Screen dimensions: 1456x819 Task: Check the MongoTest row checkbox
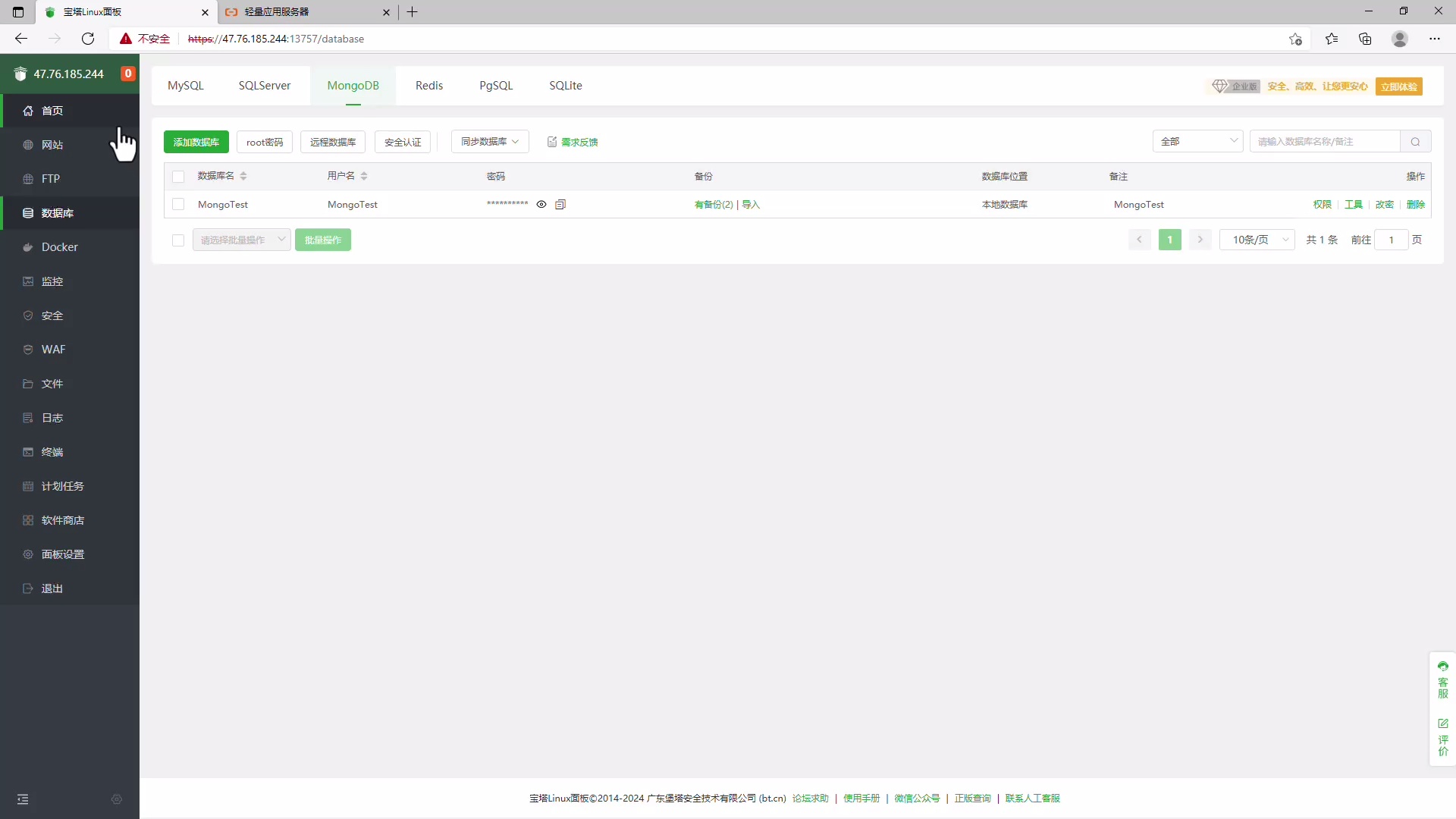pyautogui.click(x=178, y=204)
